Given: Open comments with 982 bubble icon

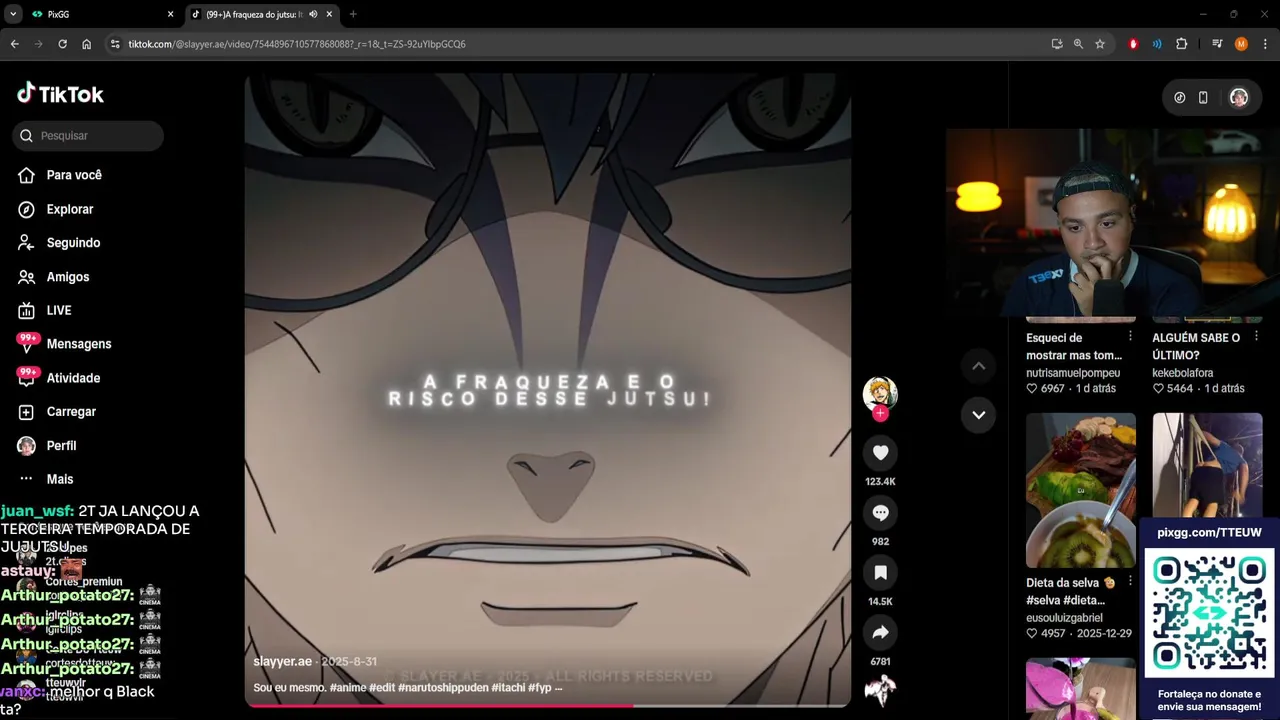Looking at the screenshot, I should click(x=880, y=513).
